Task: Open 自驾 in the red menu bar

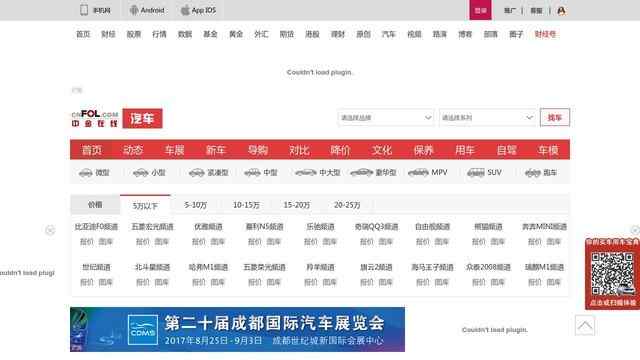Action: (507, 150)
